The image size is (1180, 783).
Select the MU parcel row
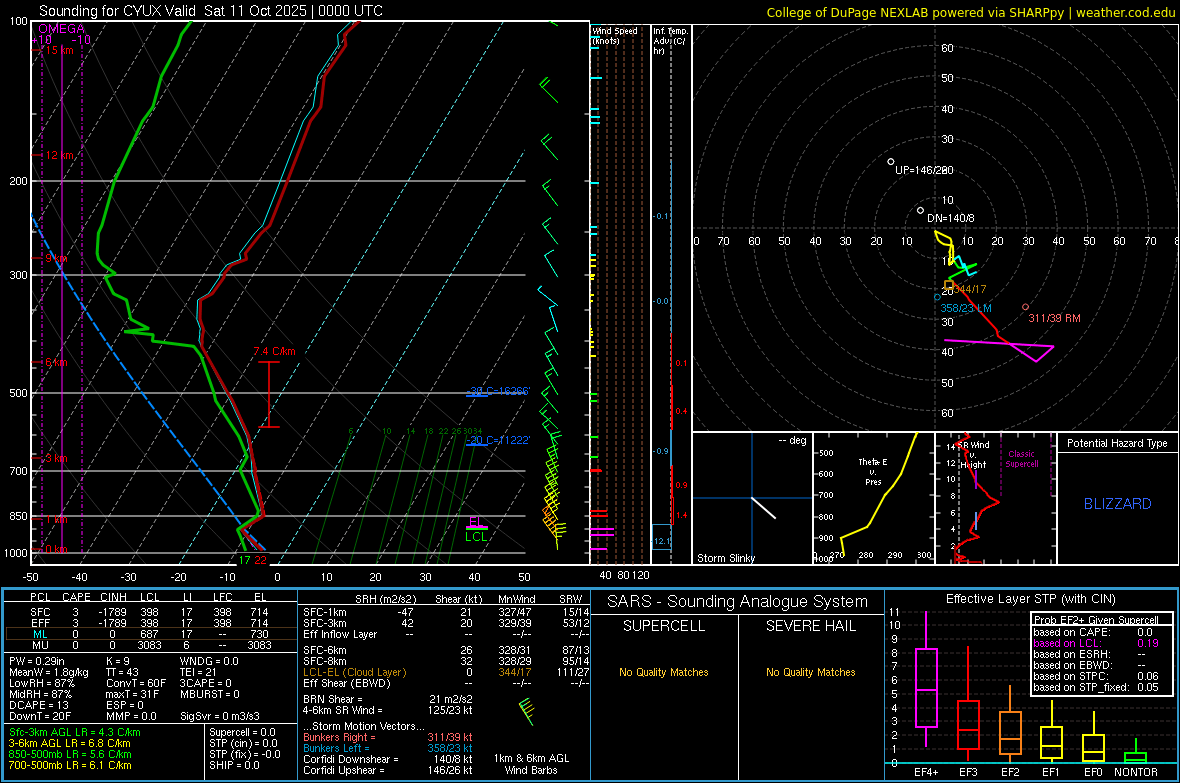[150, 645]
